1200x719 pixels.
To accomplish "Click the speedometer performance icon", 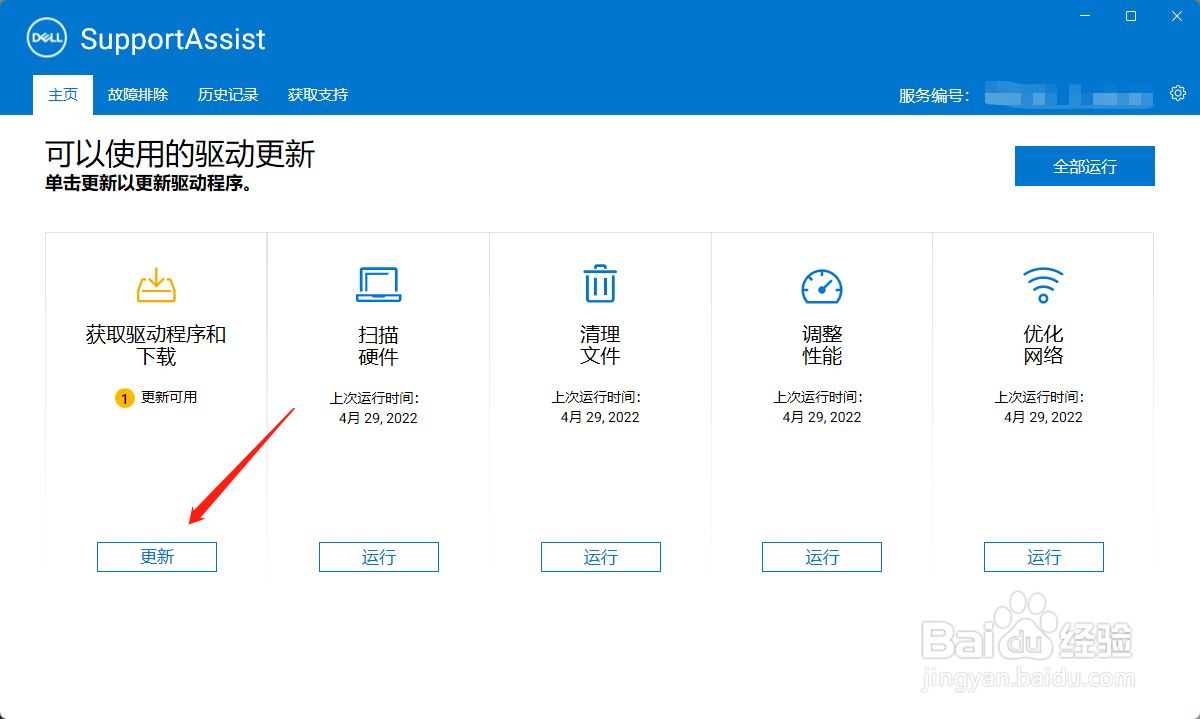I will (822, 286).
